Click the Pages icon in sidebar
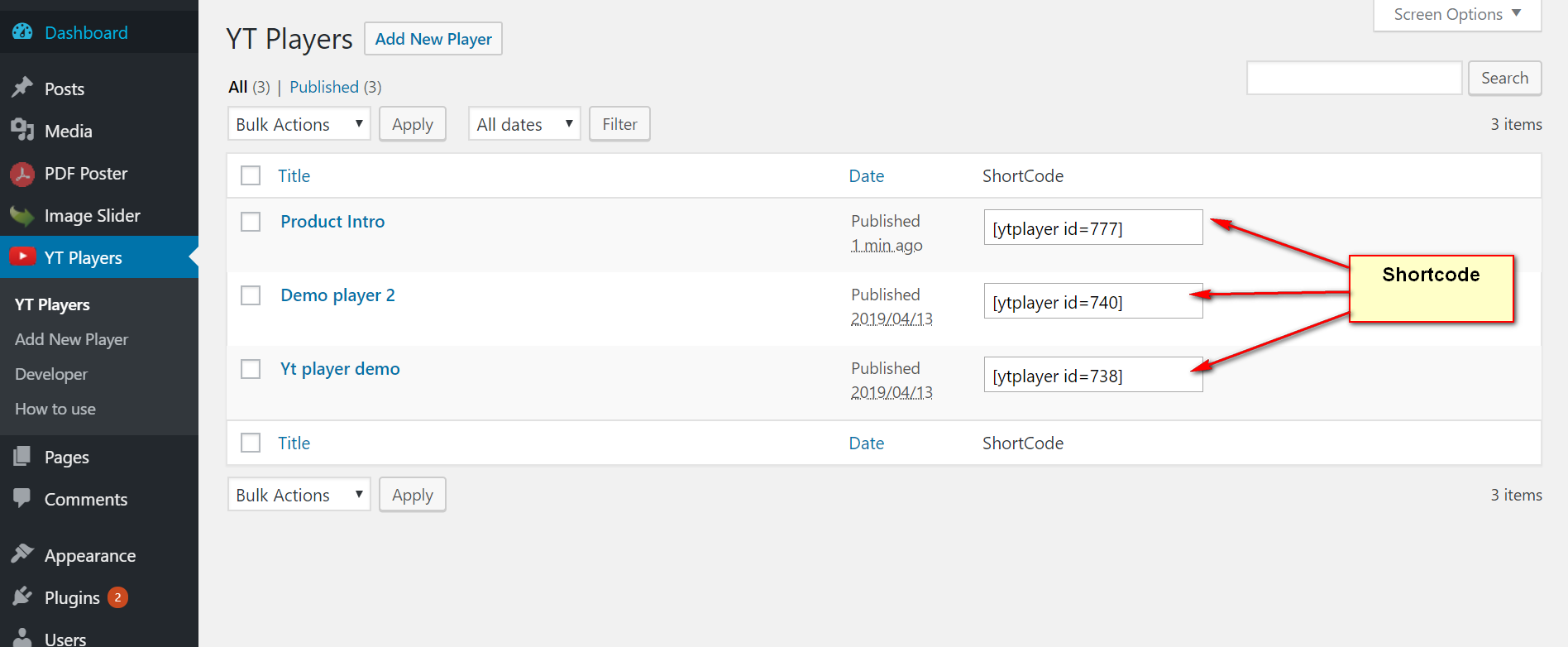 (22, 457)
